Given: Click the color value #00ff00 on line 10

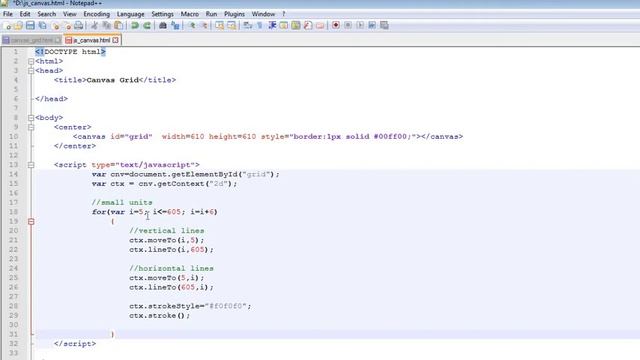Looking at the screenshot, I should (390, 137).
